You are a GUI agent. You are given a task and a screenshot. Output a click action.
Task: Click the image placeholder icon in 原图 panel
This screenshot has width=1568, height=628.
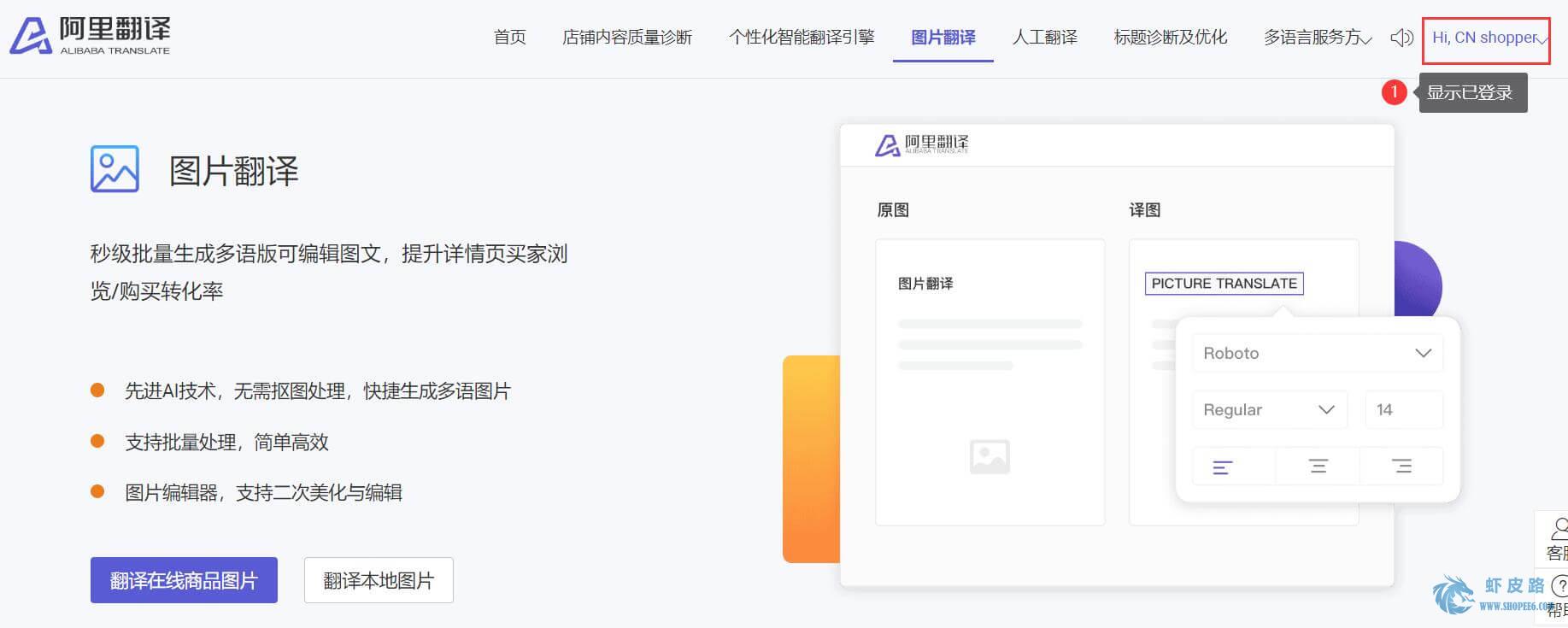click(x=990, y=456)
